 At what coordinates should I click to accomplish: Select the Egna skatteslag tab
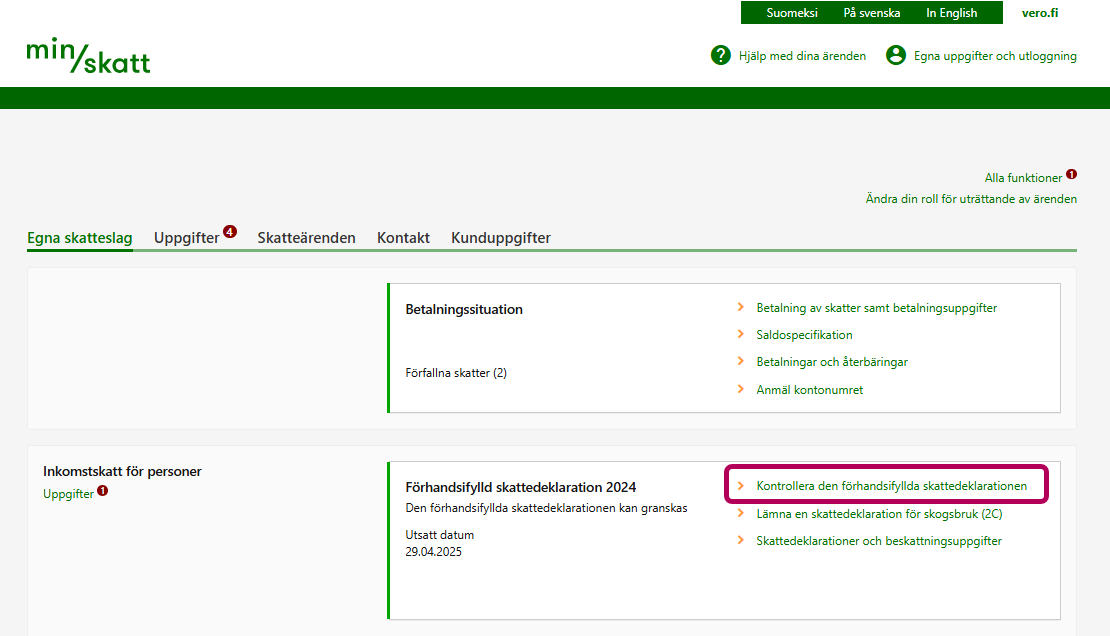point(80,238)
